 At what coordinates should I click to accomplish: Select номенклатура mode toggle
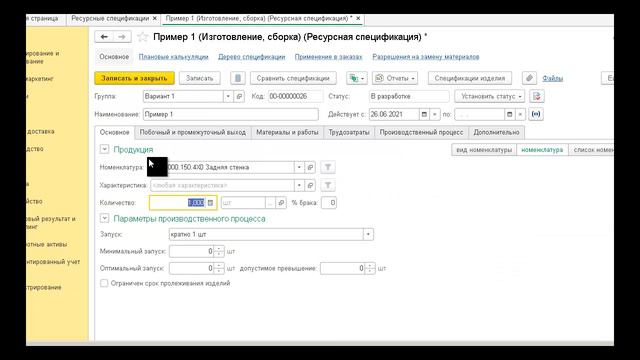[x=542, y=150]
